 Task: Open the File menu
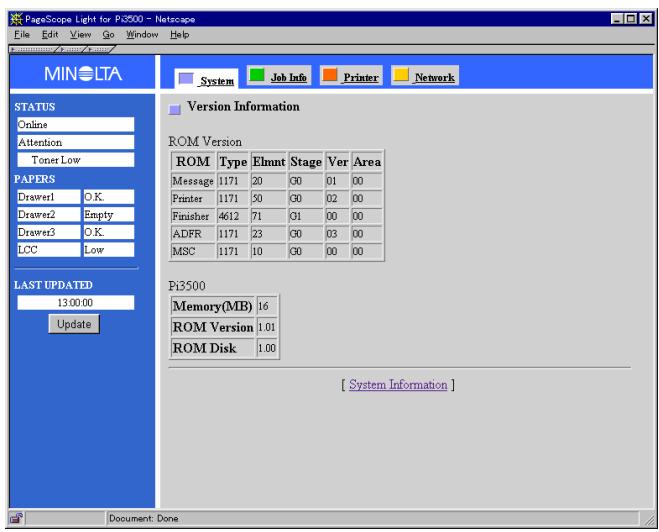click(x=22, y=34)
